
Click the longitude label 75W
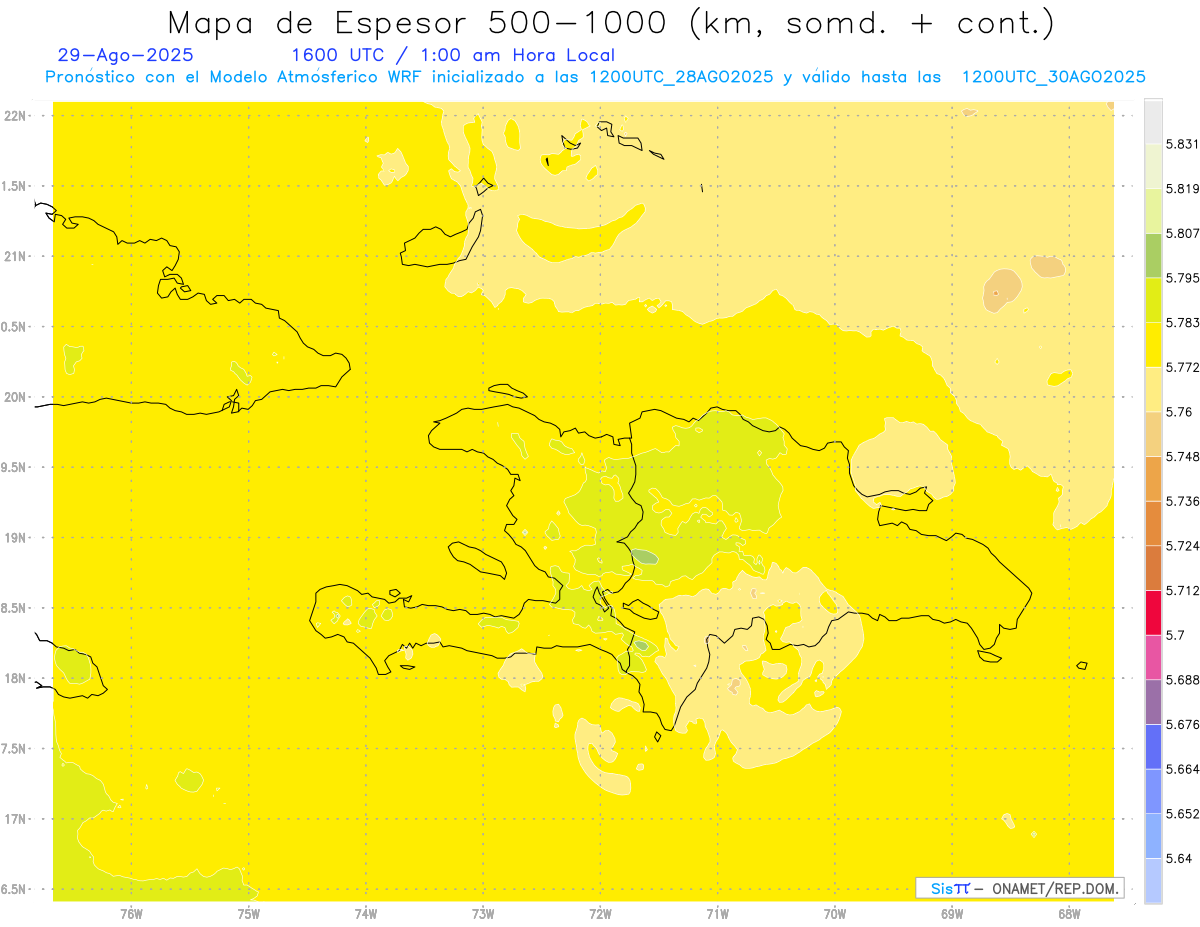click(248, 913)
